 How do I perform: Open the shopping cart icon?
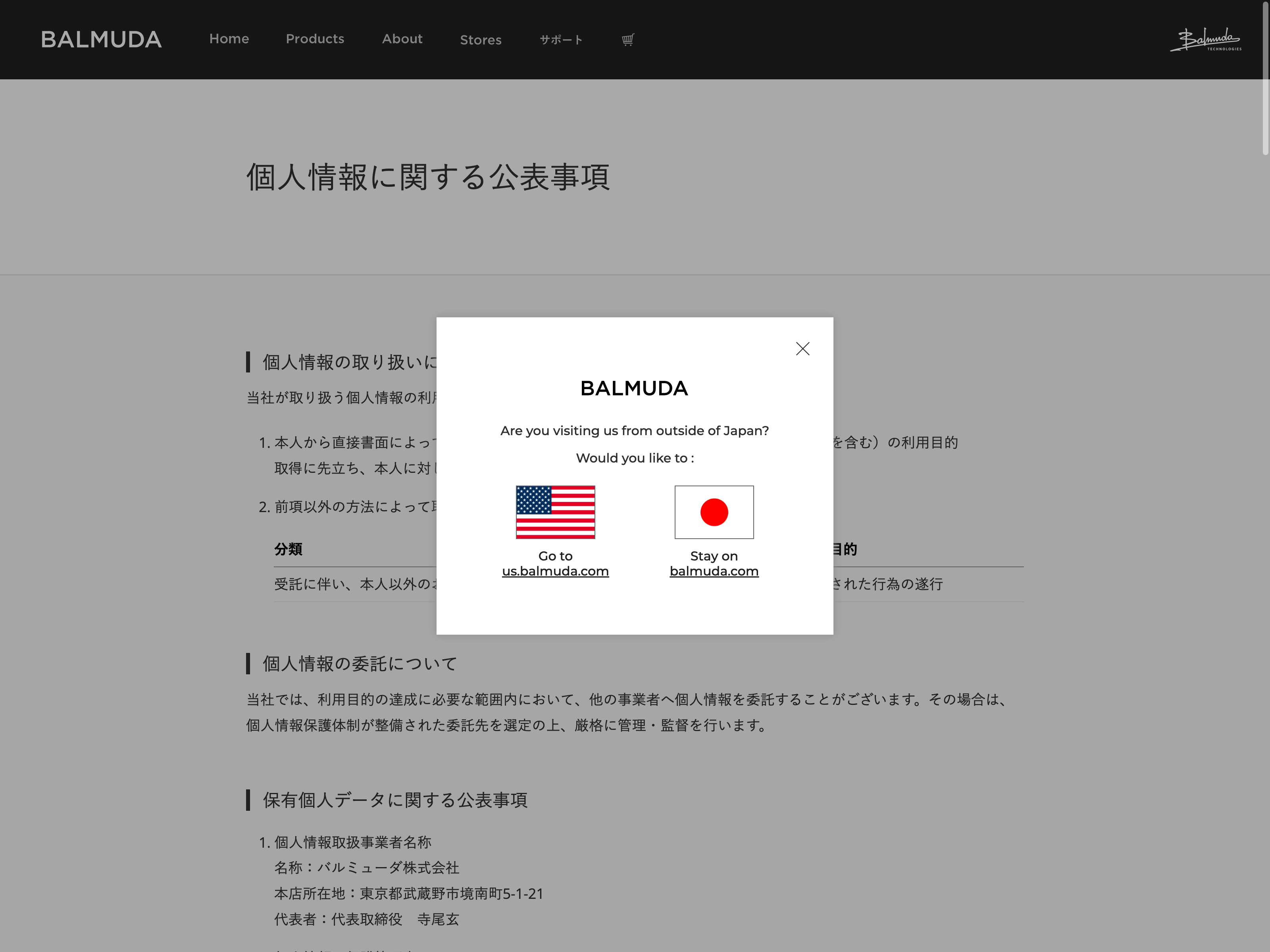(x=627, y=40)
